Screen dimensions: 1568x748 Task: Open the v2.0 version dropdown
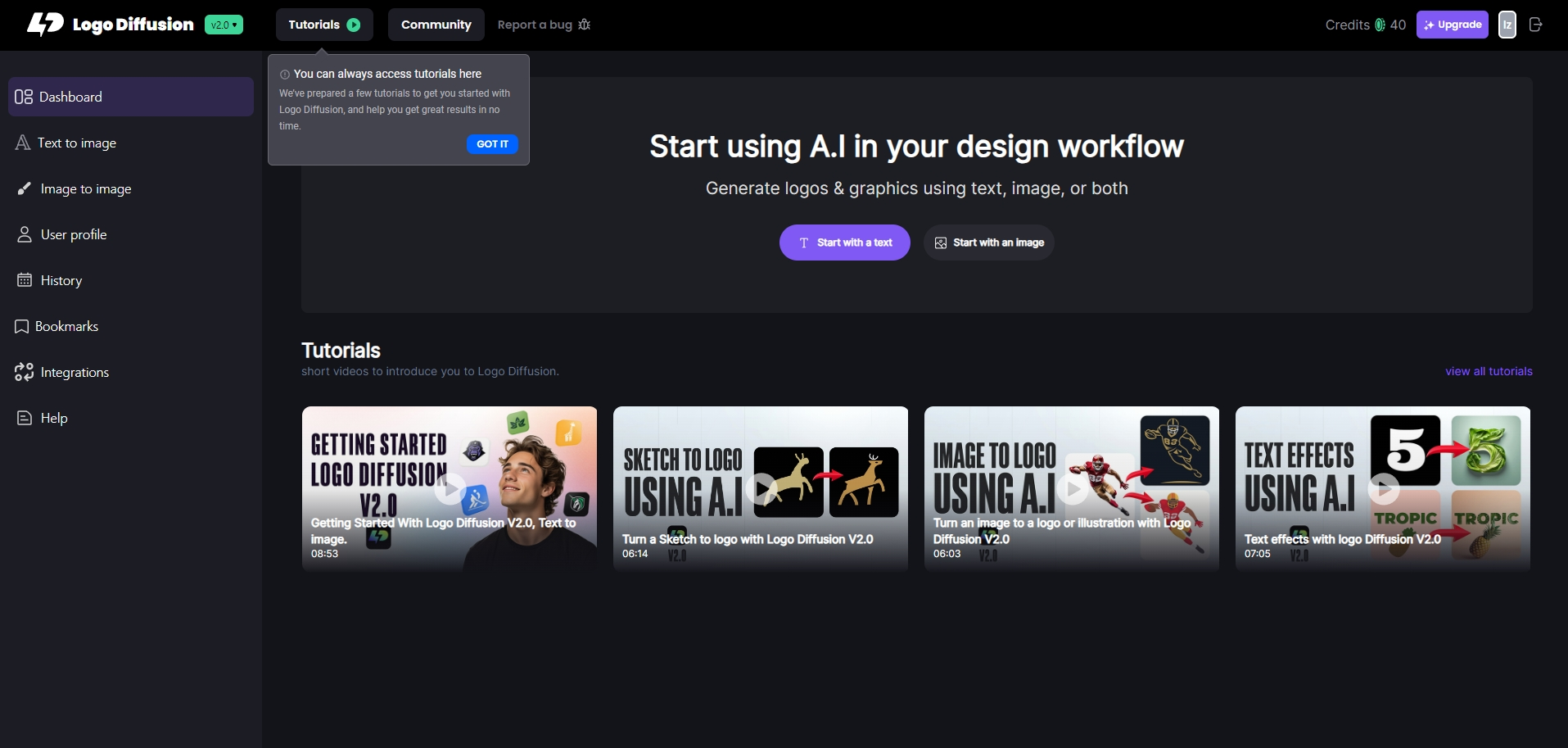[x=224, y=25]
